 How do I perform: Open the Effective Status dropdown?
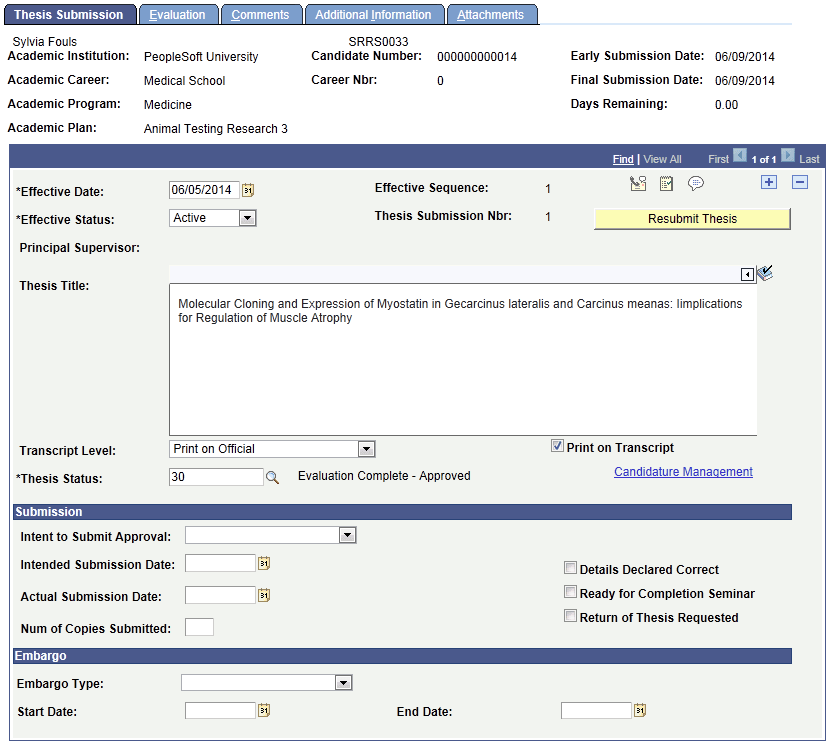click(x=247, y=218)
